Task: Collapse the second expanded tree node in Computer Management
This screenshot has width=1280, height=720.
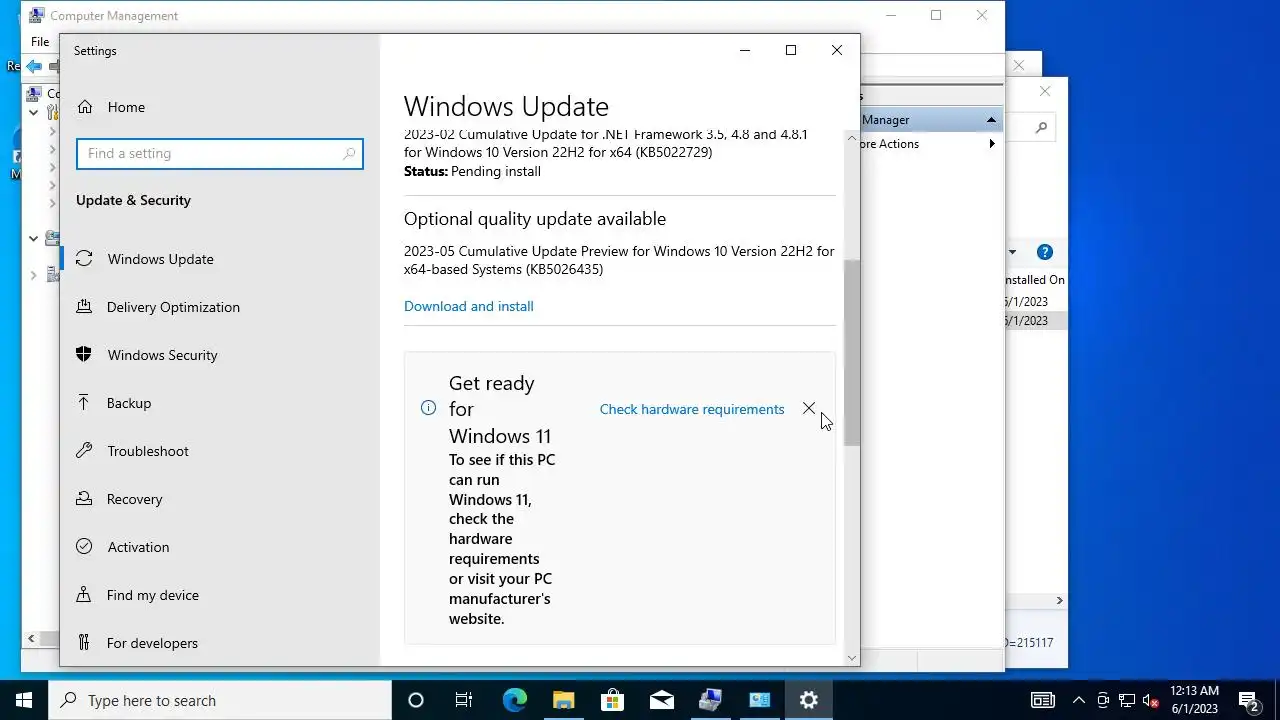Action: click(33, 238)
